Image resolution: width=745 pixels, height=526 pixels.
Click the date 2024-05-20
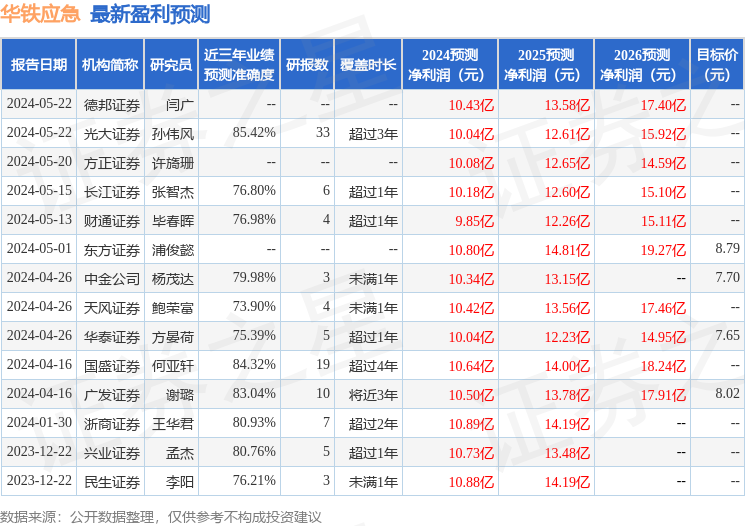pos(39,162)
